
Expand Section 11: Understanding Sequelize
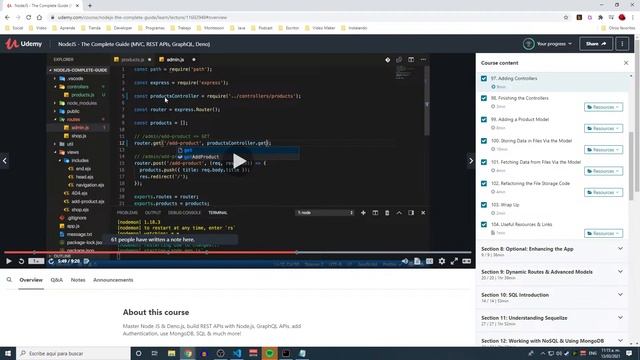click(x=552, y=320)
